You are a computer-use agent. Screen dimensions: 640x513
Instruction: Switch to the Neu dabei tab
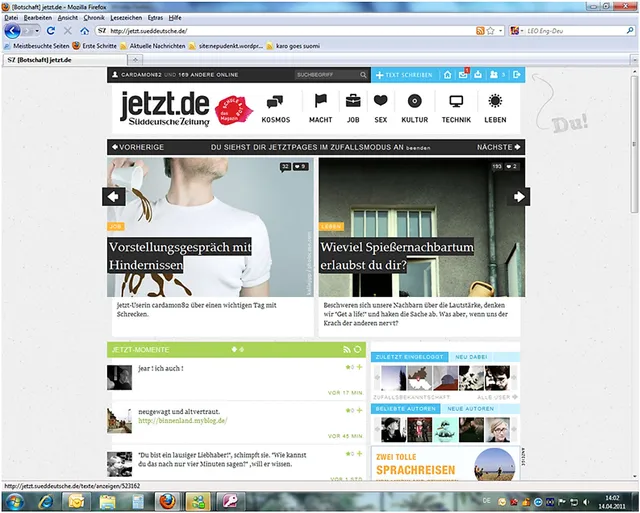pos(471,357)
